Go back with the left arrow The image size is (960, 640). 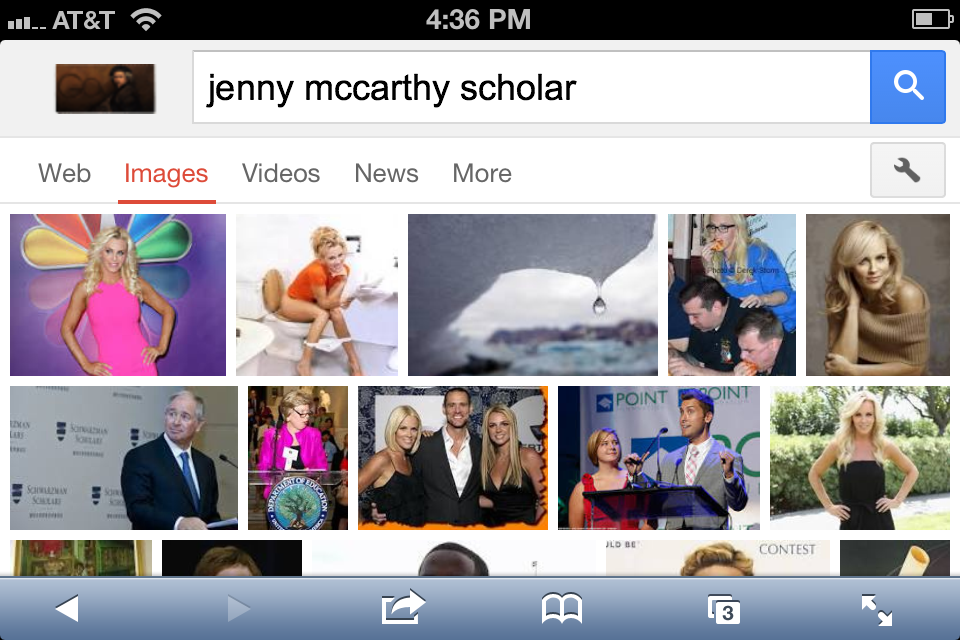click(x=67, y=609)
